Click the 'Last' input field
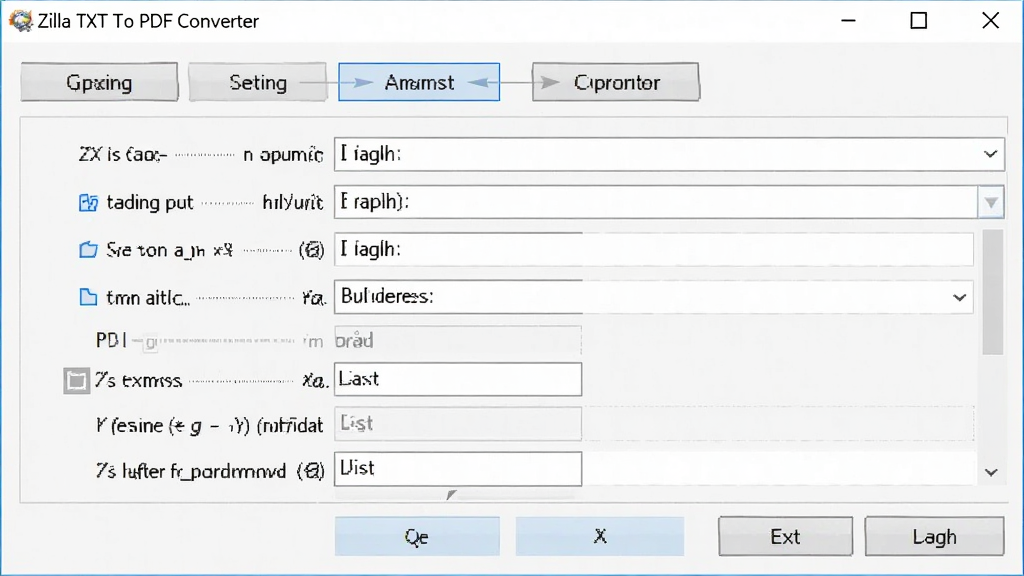1024x576 pixels. [458, 379]
